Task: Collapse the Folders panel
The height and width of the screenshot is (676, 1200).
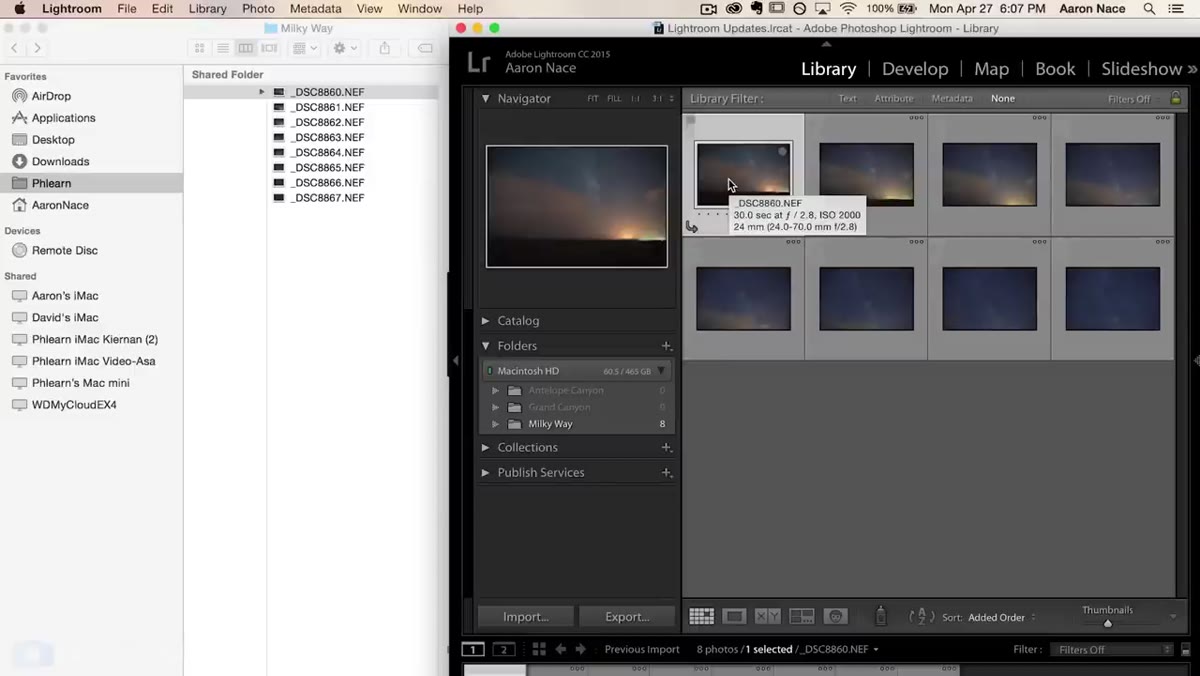Action: pos(486,346)
